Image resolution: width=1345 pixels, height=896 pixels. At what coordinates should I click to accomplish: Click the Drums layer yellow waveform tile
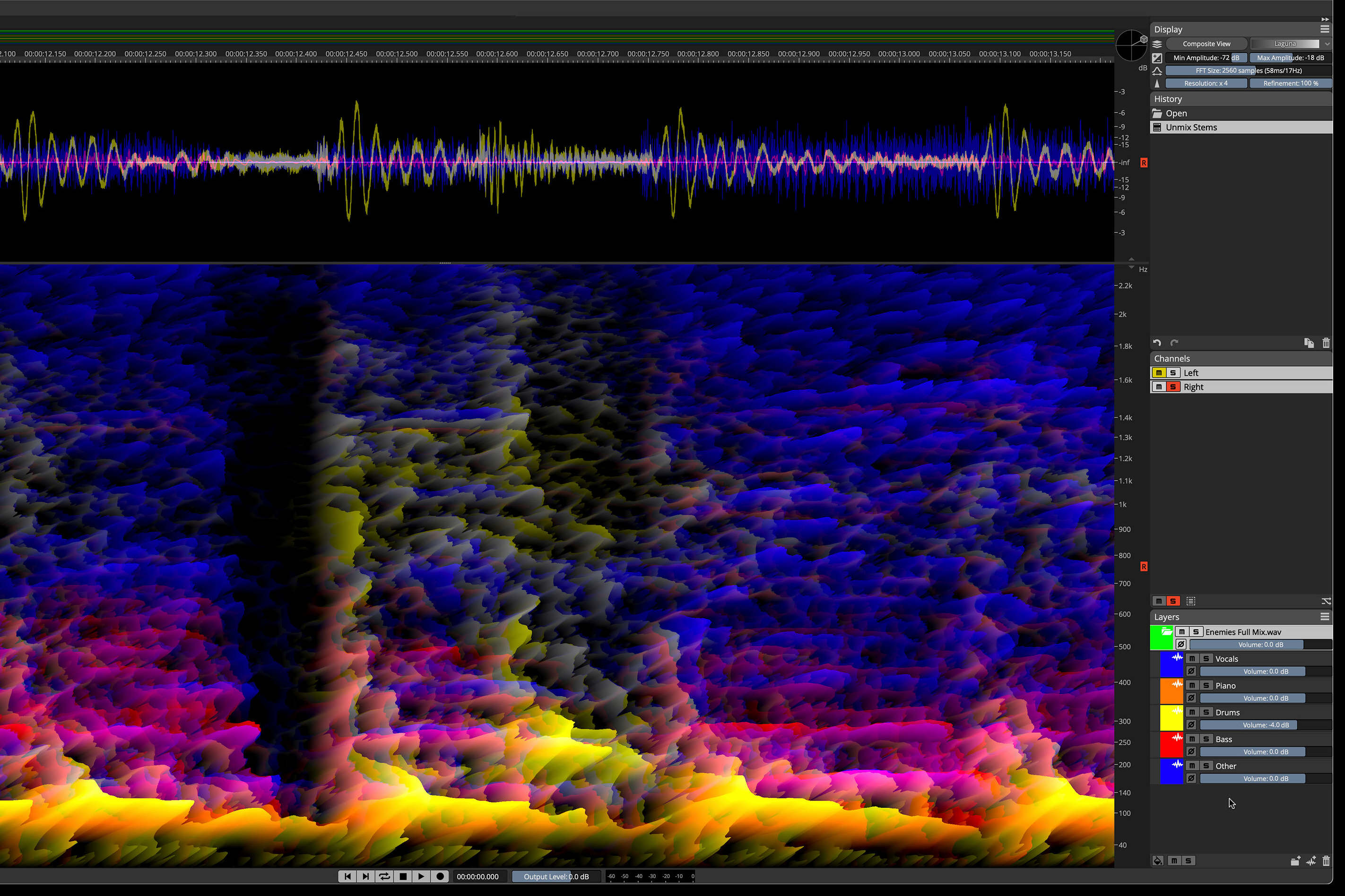pos(1171,718)
